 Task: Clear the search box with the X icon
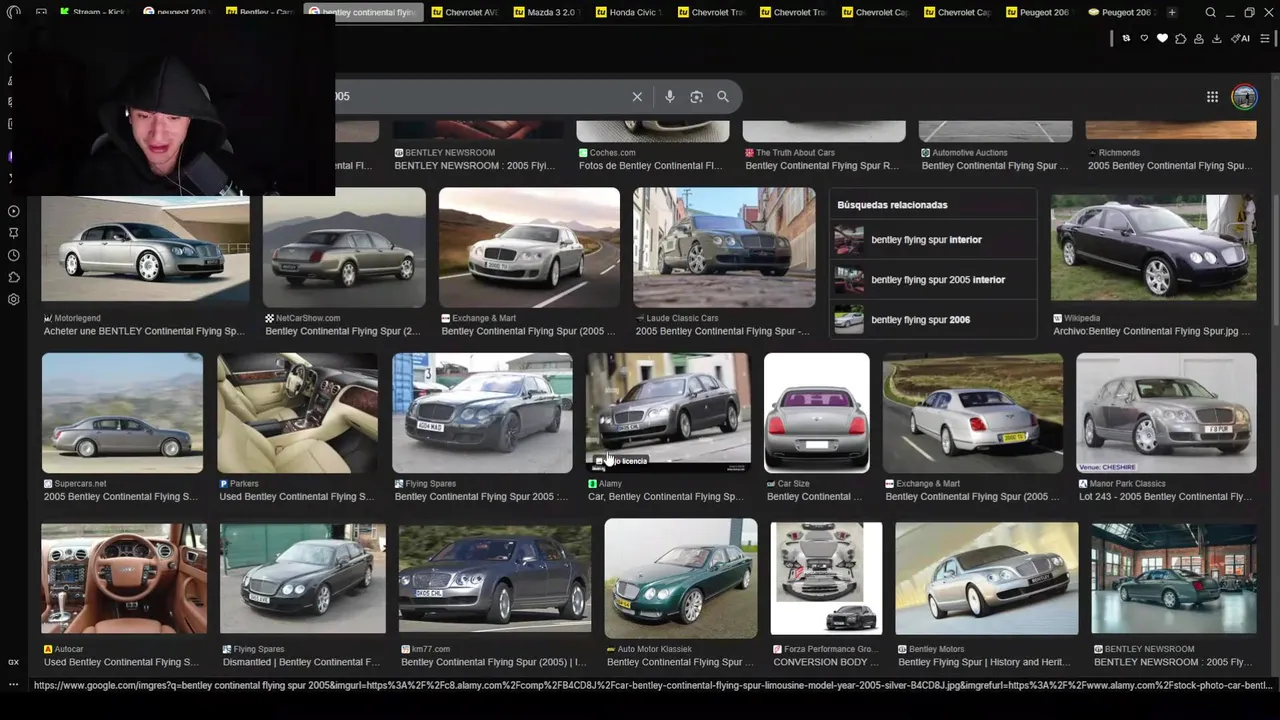coord(637,96)
